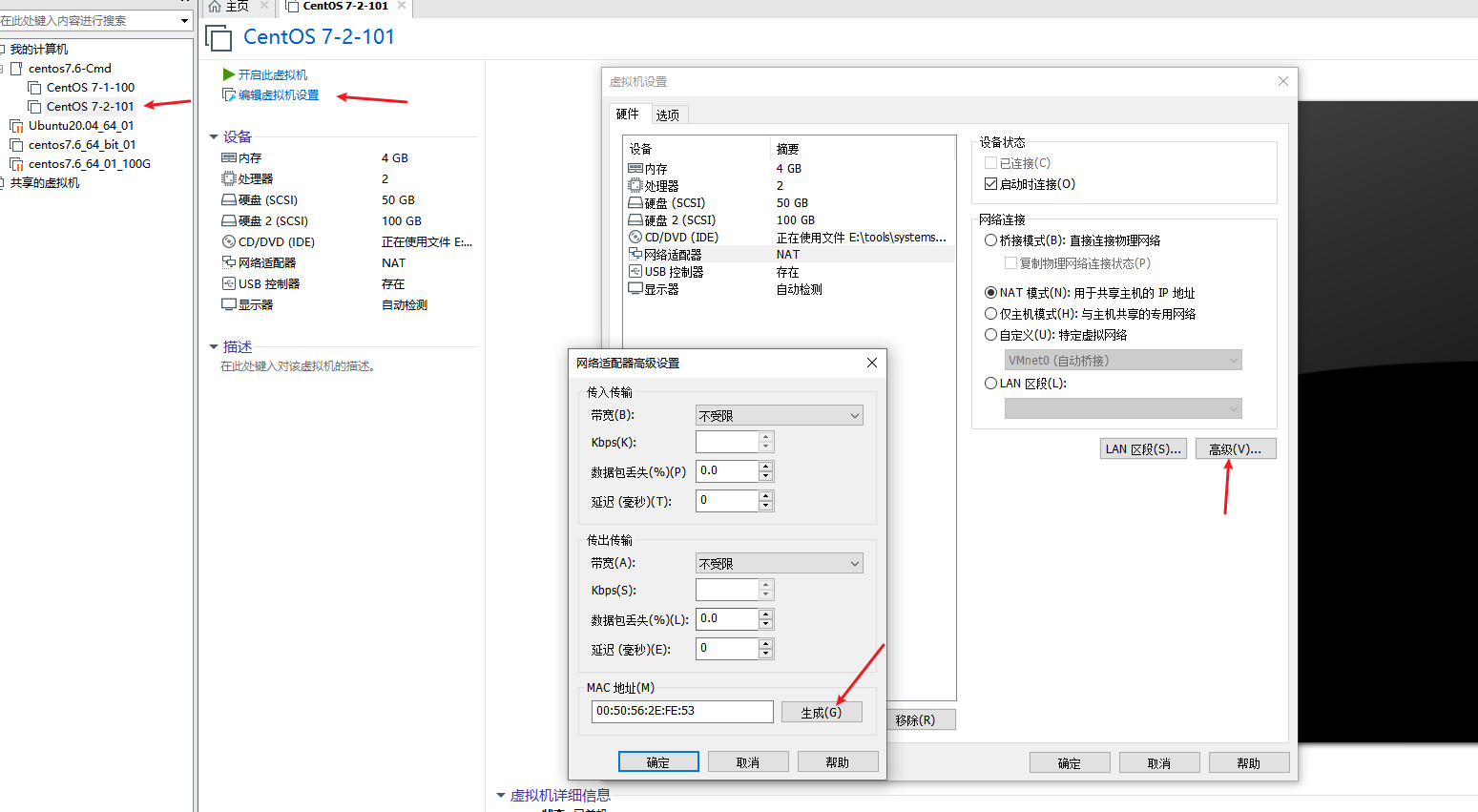Screen dimensions: 1478x812
Task: Click the network adapter icon in main panel
Action: (229, 262)
